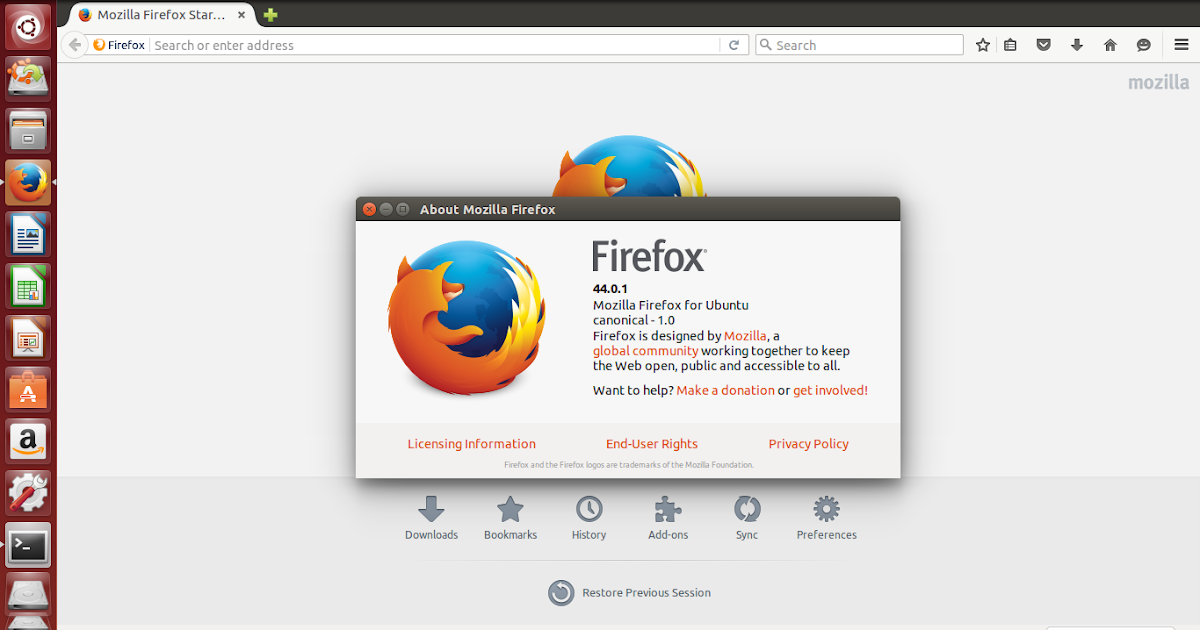
Task: Click the Mozilla link in About dialog
Action: [x=745, y=336]
